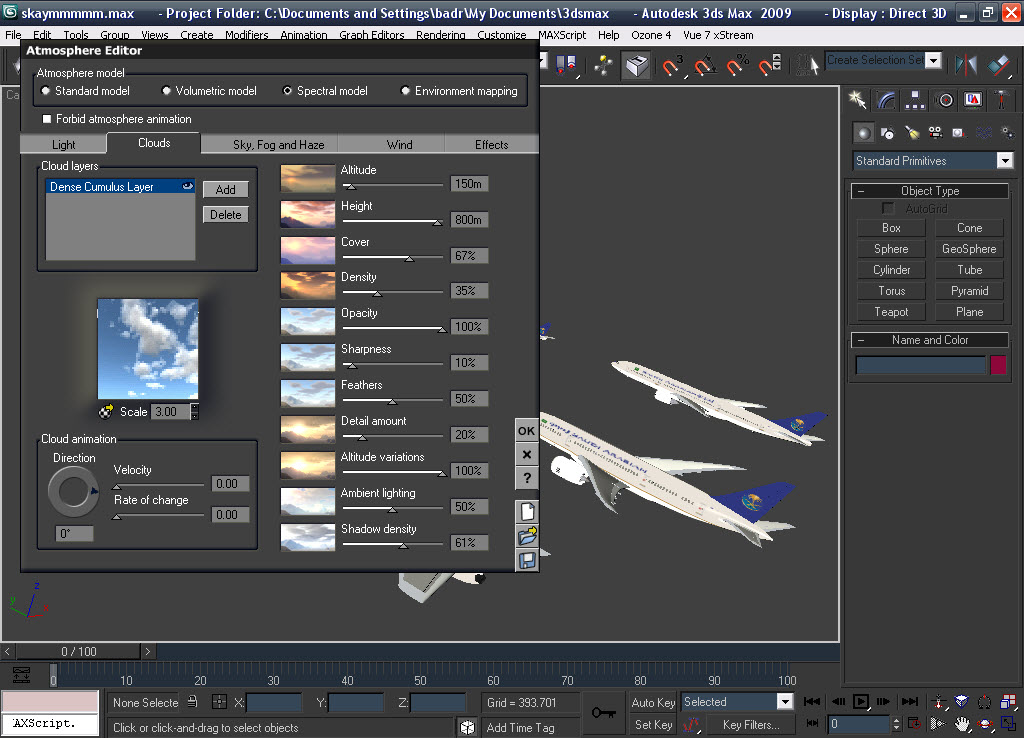Open the Key Filters dialog

click(x=751, y=724)
